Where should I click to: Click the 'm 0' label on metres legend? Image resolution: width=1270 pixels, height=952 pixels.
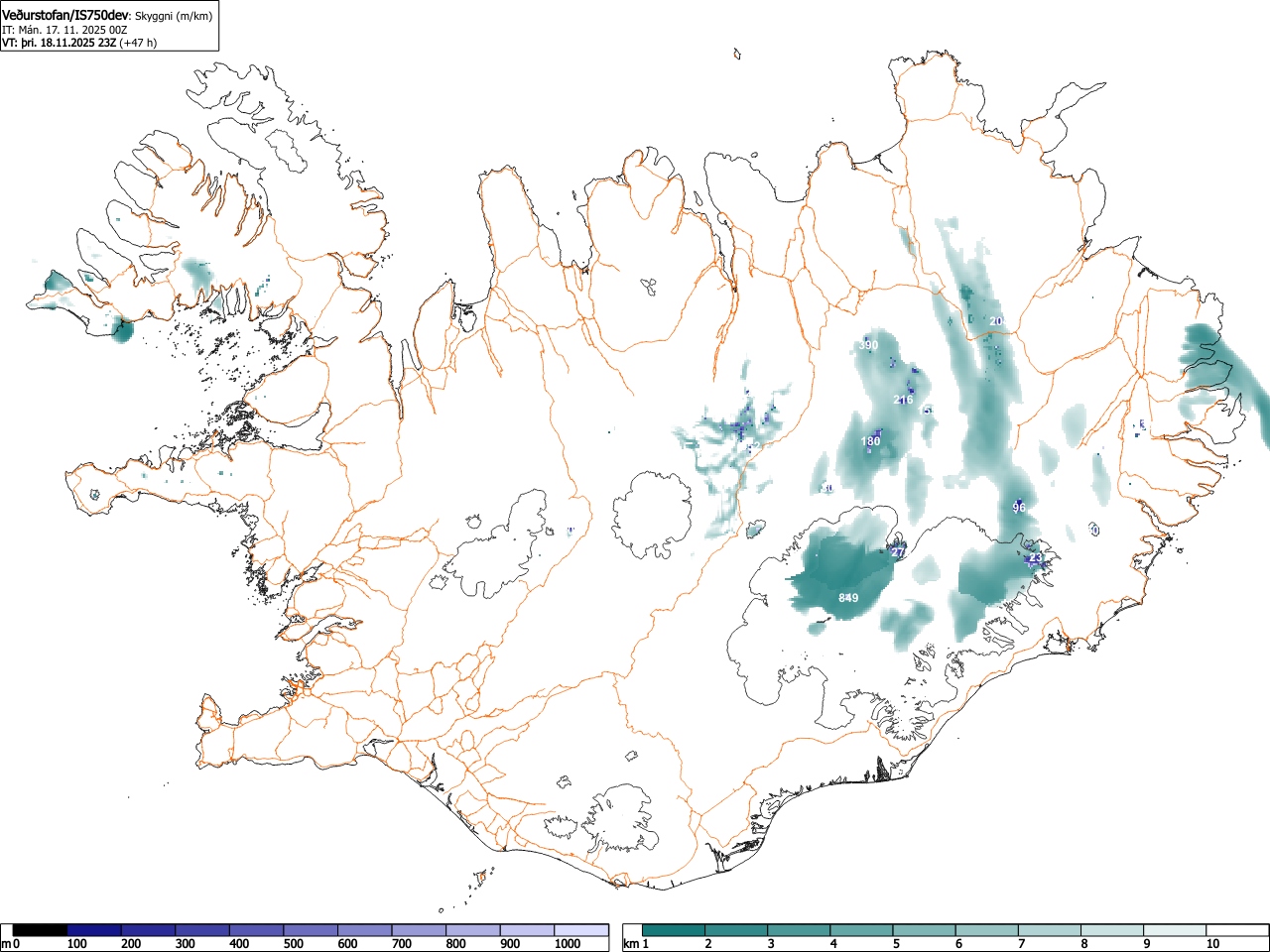tap(11, 944)
